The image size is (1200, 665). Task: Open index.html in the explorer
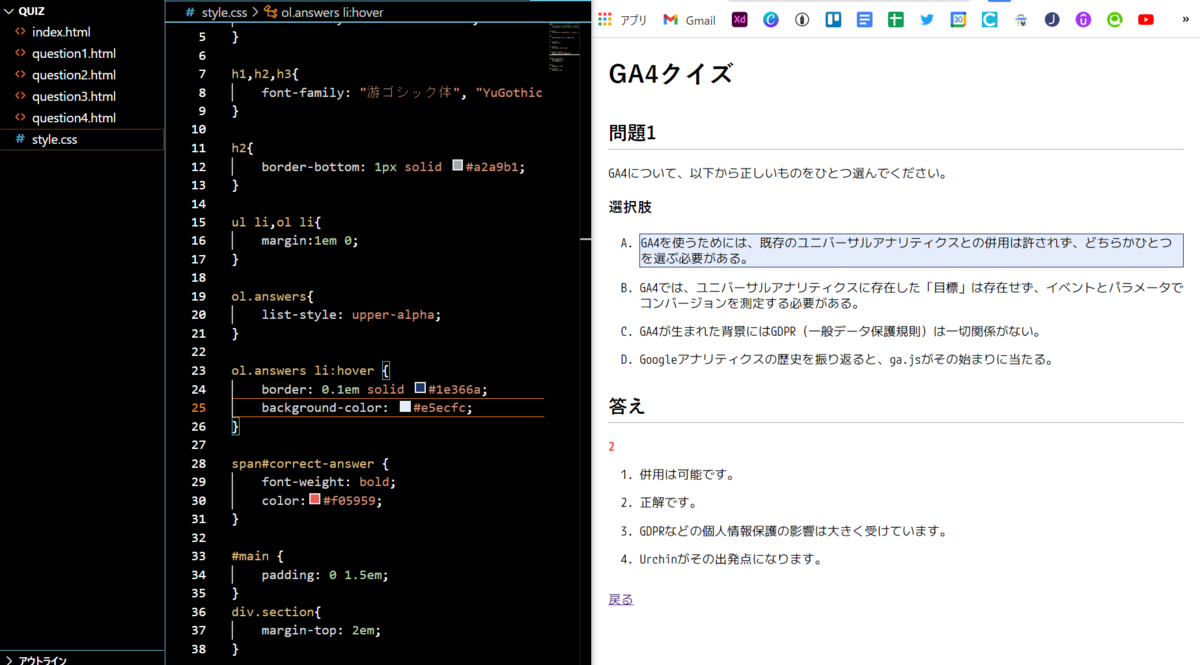(x=82, y=32)
